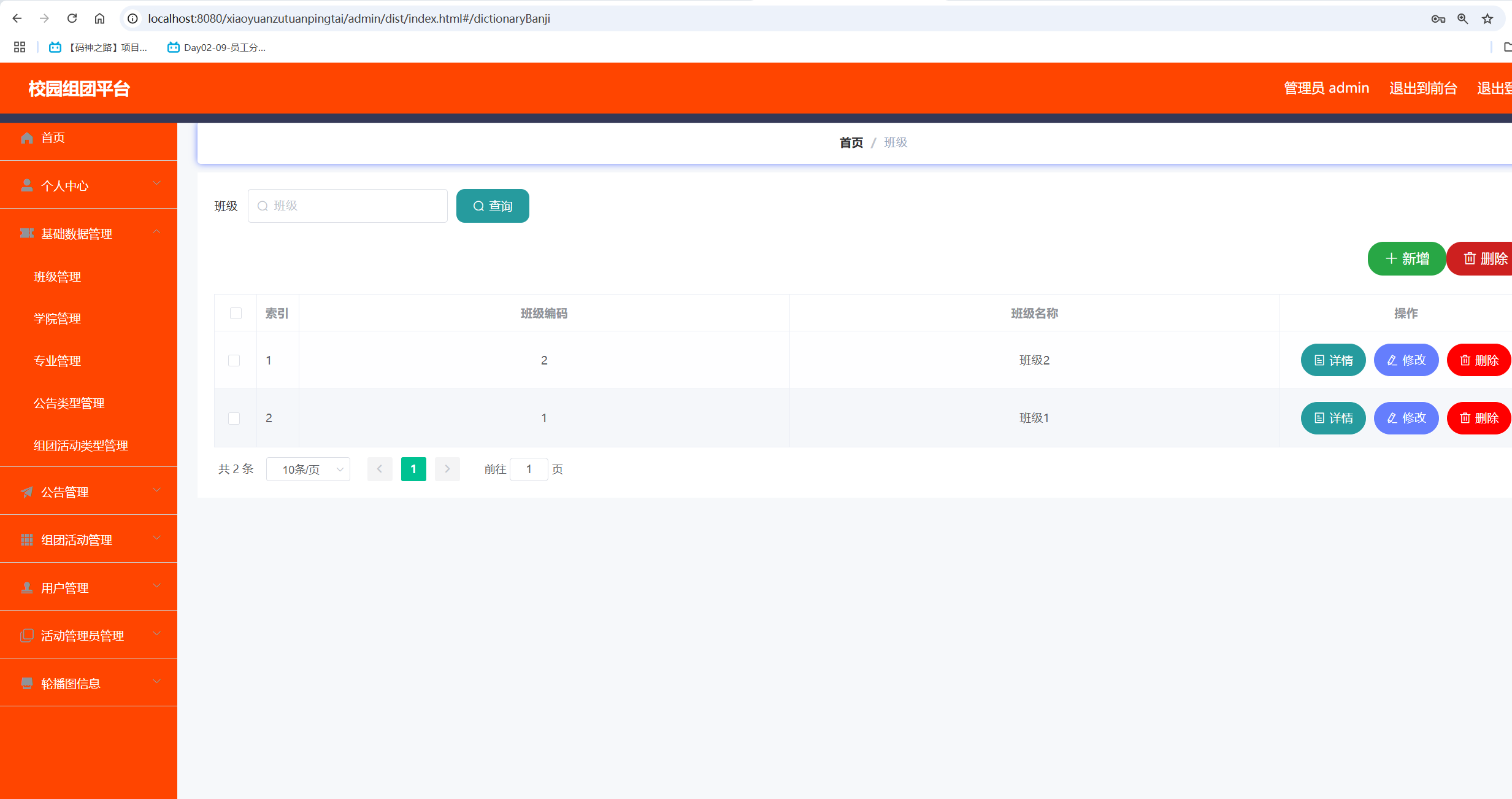Open 公告类型管理 submenu item
The image size is (1512, 799).
[69, 403]
